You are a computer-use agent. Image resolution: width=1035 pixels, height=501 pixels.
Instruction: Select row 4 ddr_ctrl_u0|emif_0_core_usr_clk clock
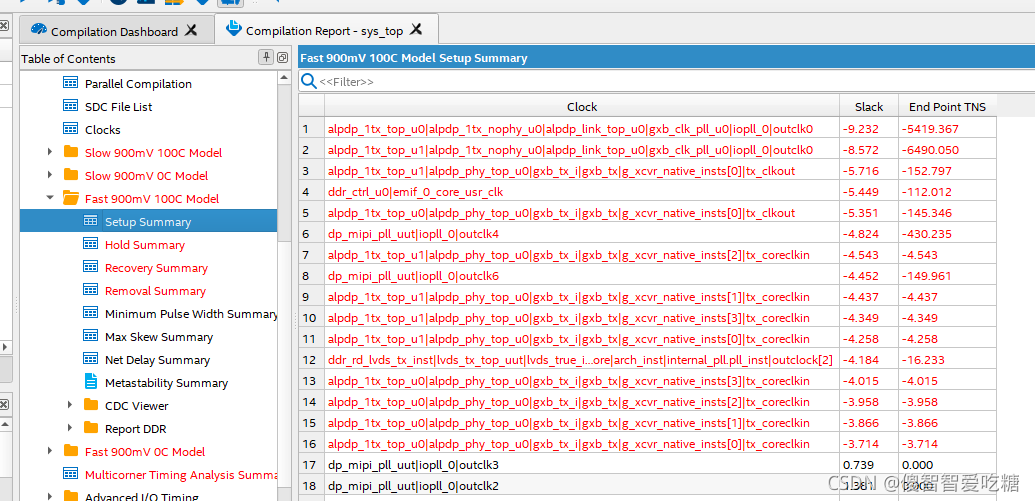coord(582,192)
